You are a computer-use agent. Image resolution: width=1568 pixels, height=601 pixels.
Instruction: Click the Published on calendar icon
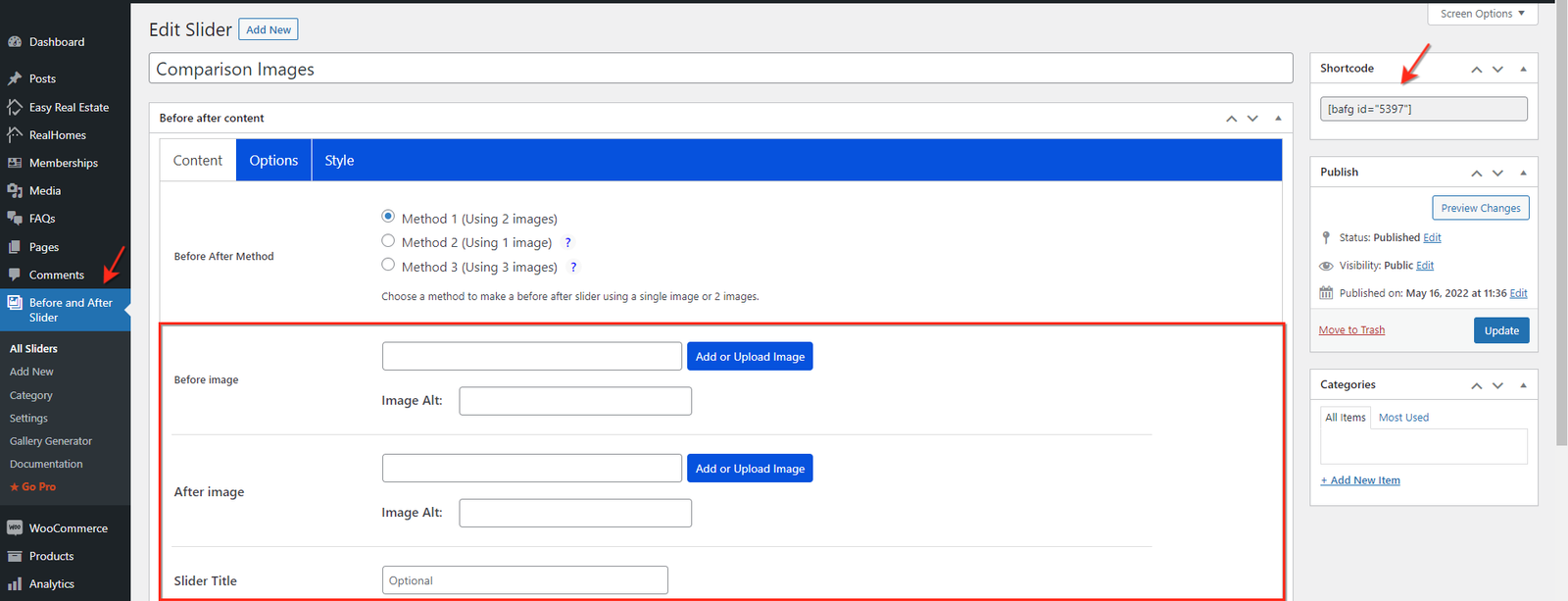tap(1326, 293)
